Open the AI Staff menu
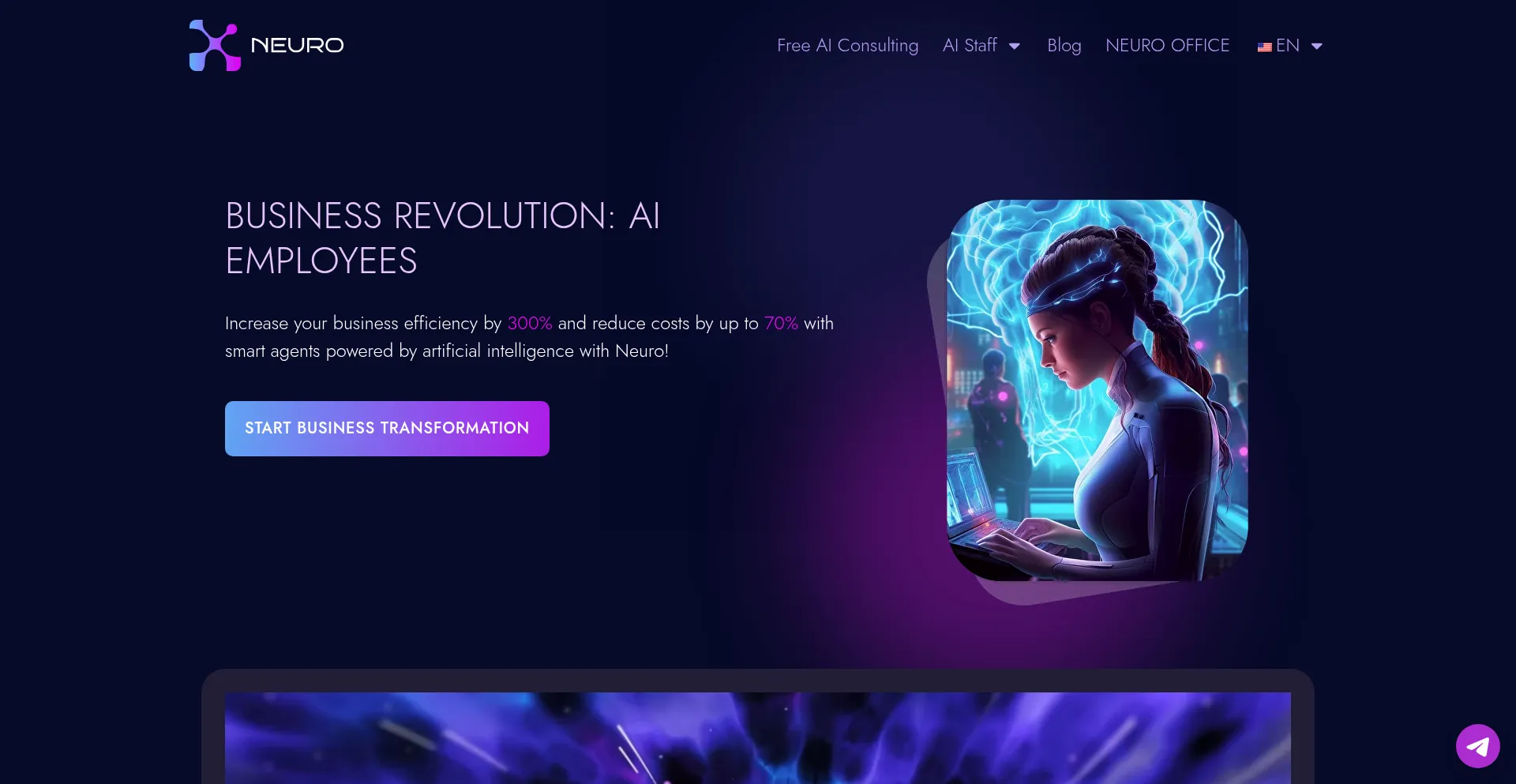Image resolution: width=1516 pixels, height=784 pixels. tap(970, 46)
